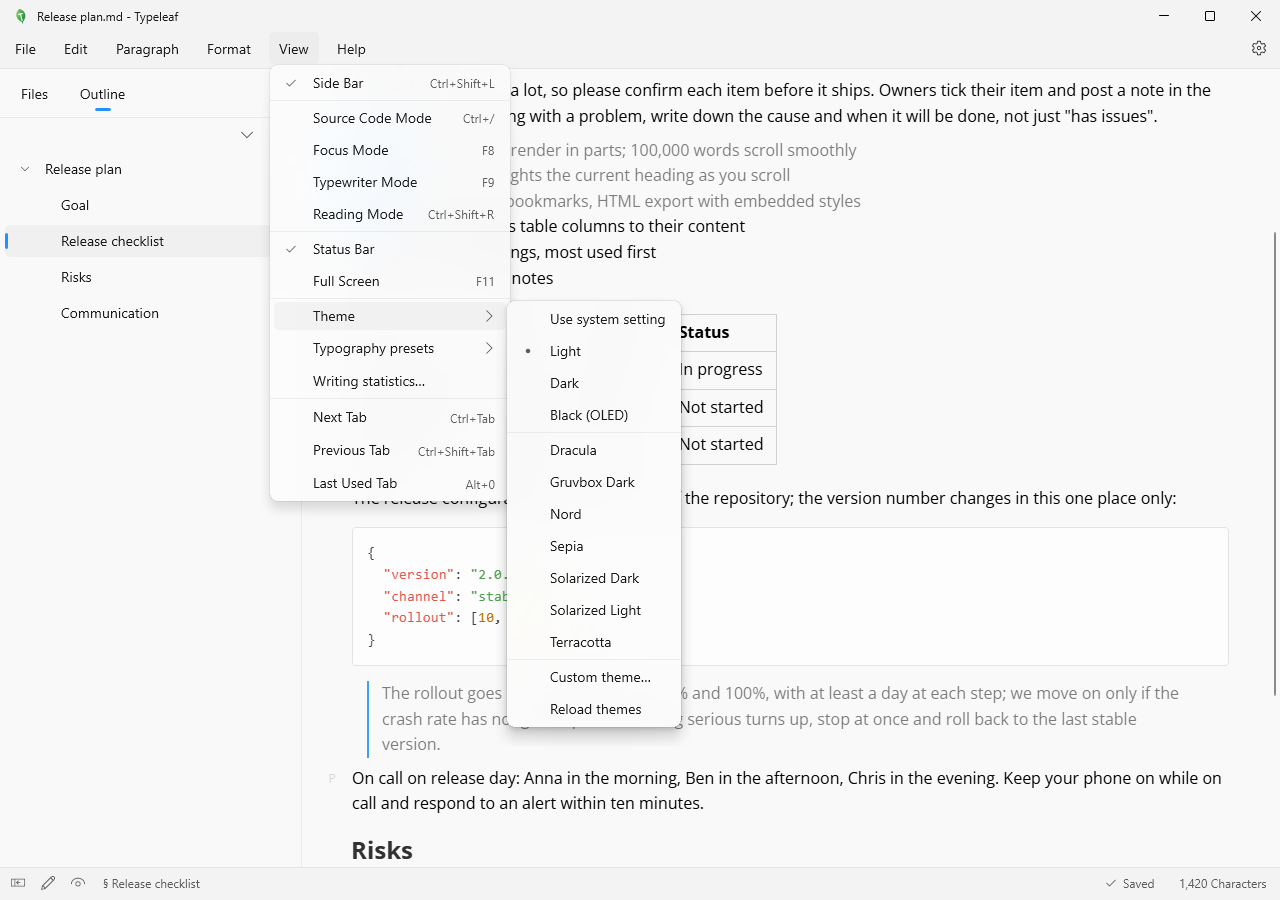
Task: Collapse the sidebar using the status bar icon
Action: [x=18, y=883]
